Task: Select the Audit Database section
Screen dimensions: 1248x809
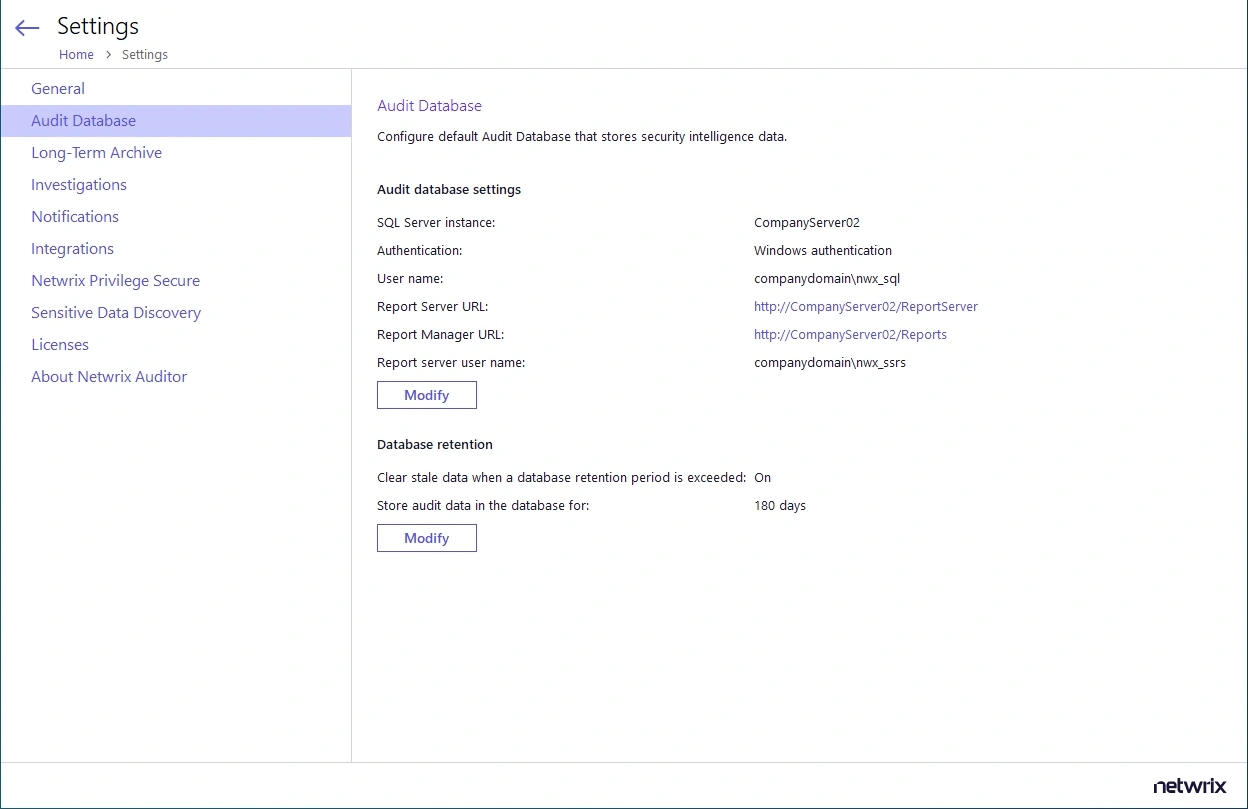Action: pos(84,120)
